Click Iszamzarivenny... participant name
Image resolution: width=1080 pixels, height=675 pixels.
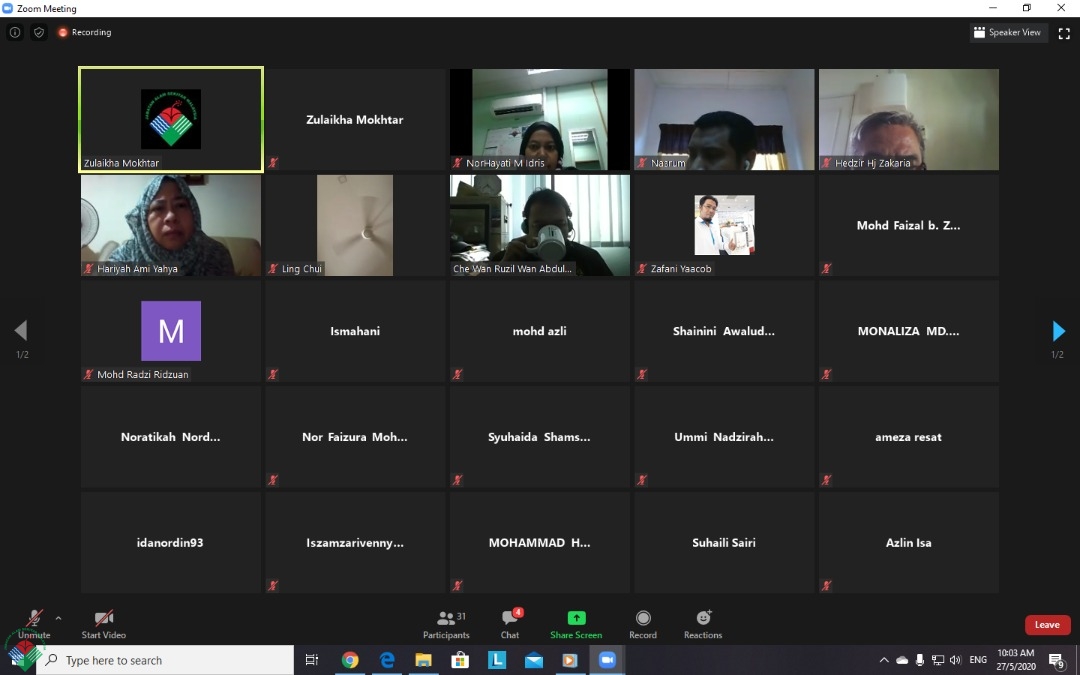[355, 543]
